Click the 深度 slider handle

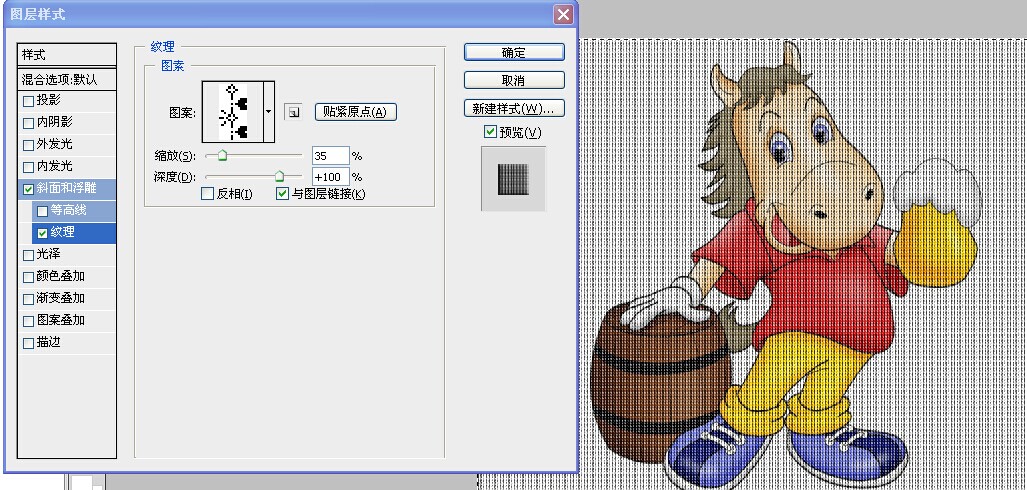[279, 177]
